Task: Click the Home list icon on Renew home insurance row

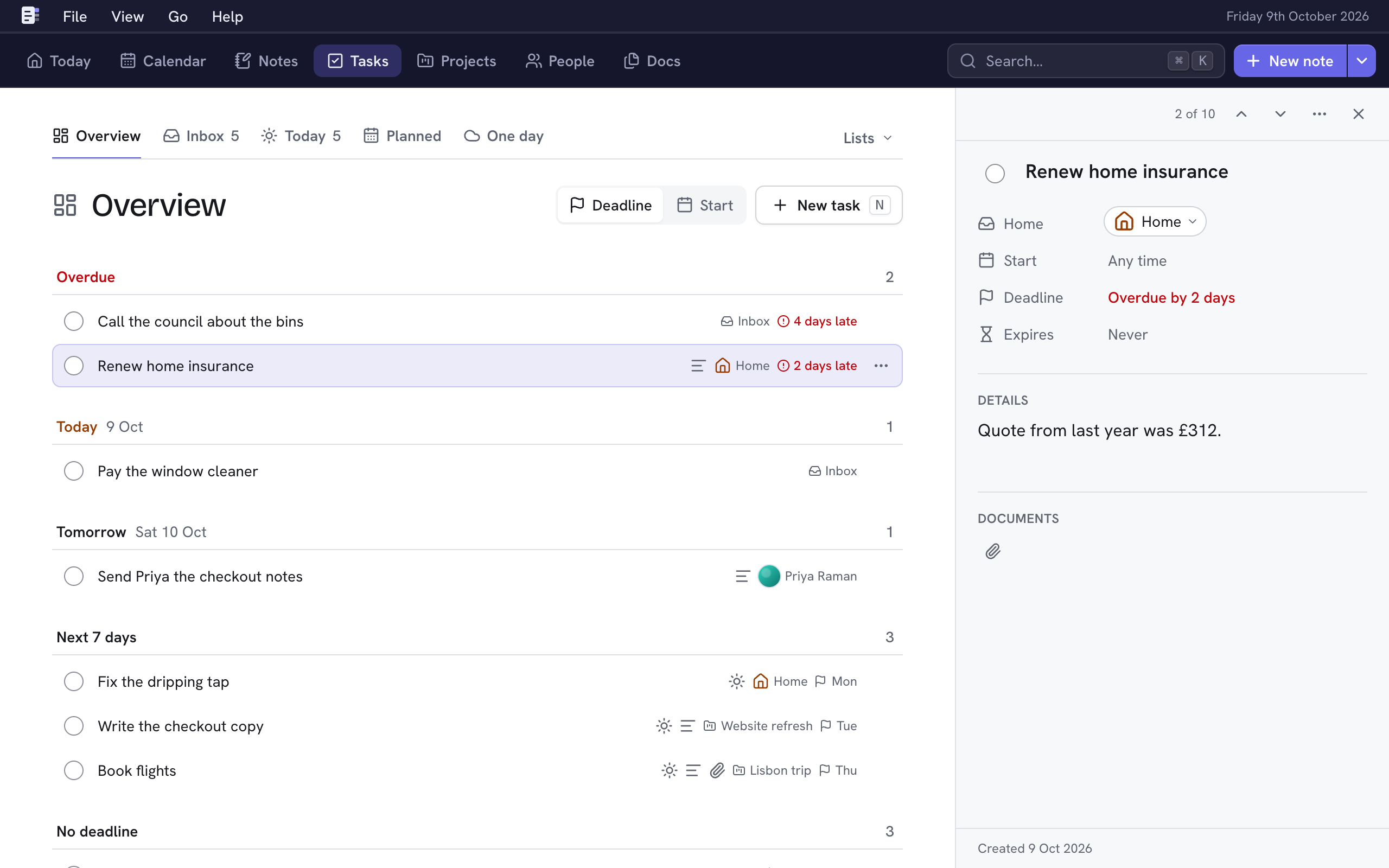Action: tap(722, 366)
